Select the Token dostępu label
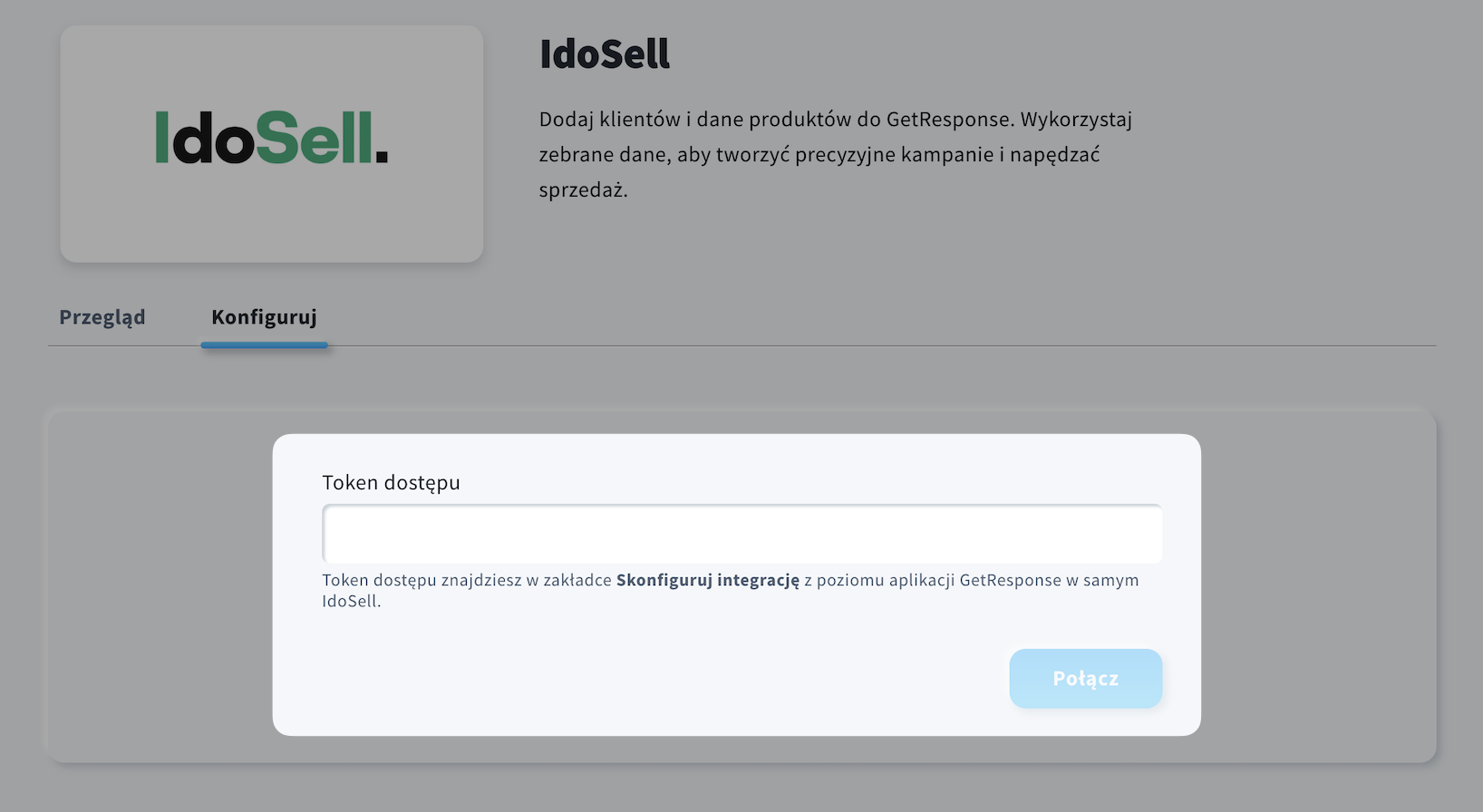 tap(391, 482)
